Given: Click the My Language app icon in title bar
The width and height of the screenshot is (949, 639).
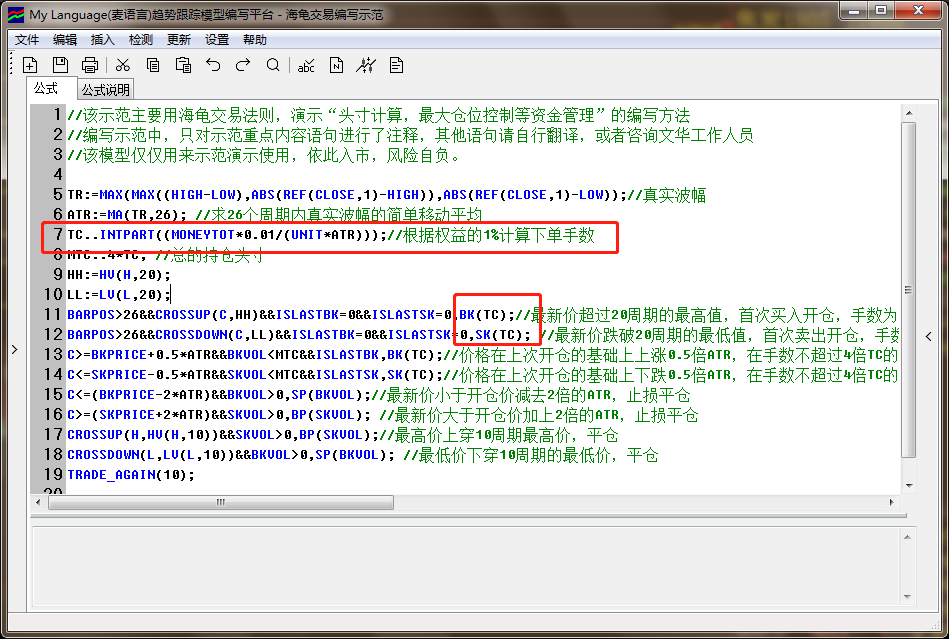Looking at the screenshot, I should (16, 15).
